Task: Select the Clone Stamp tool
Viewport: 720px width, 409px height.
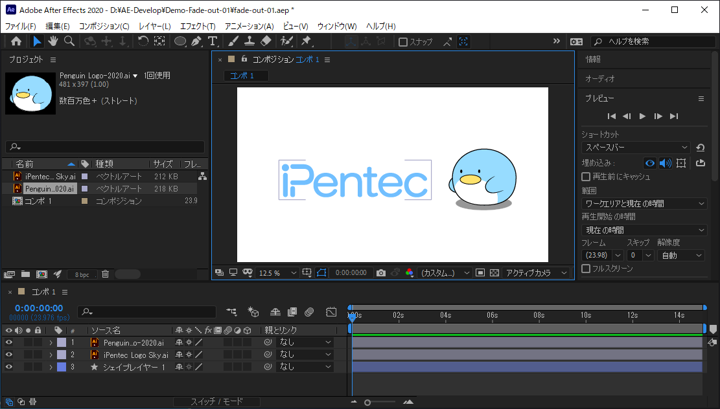Action: 249,41
